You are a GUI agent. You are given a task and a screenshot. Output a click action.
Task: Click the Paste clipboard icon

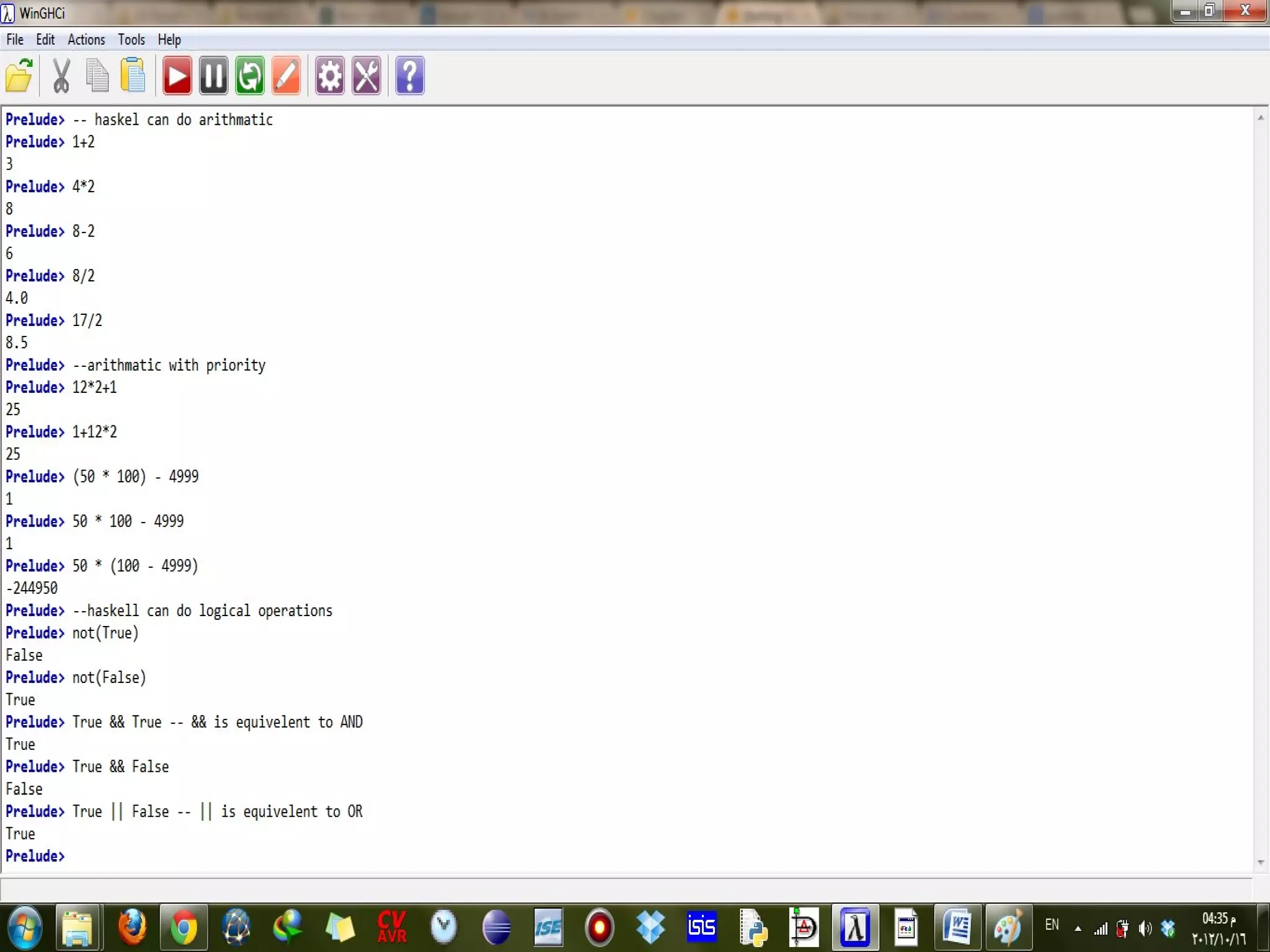click(x=133, y=76)
